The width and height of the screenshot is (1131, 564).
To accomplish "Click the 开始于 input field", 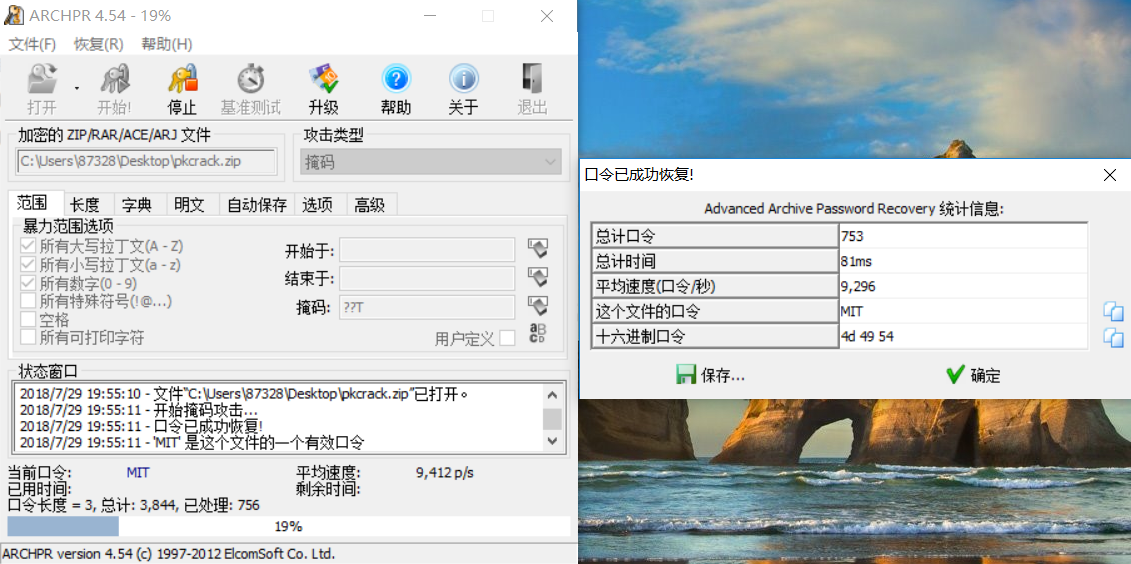I will tap(427, 250).
